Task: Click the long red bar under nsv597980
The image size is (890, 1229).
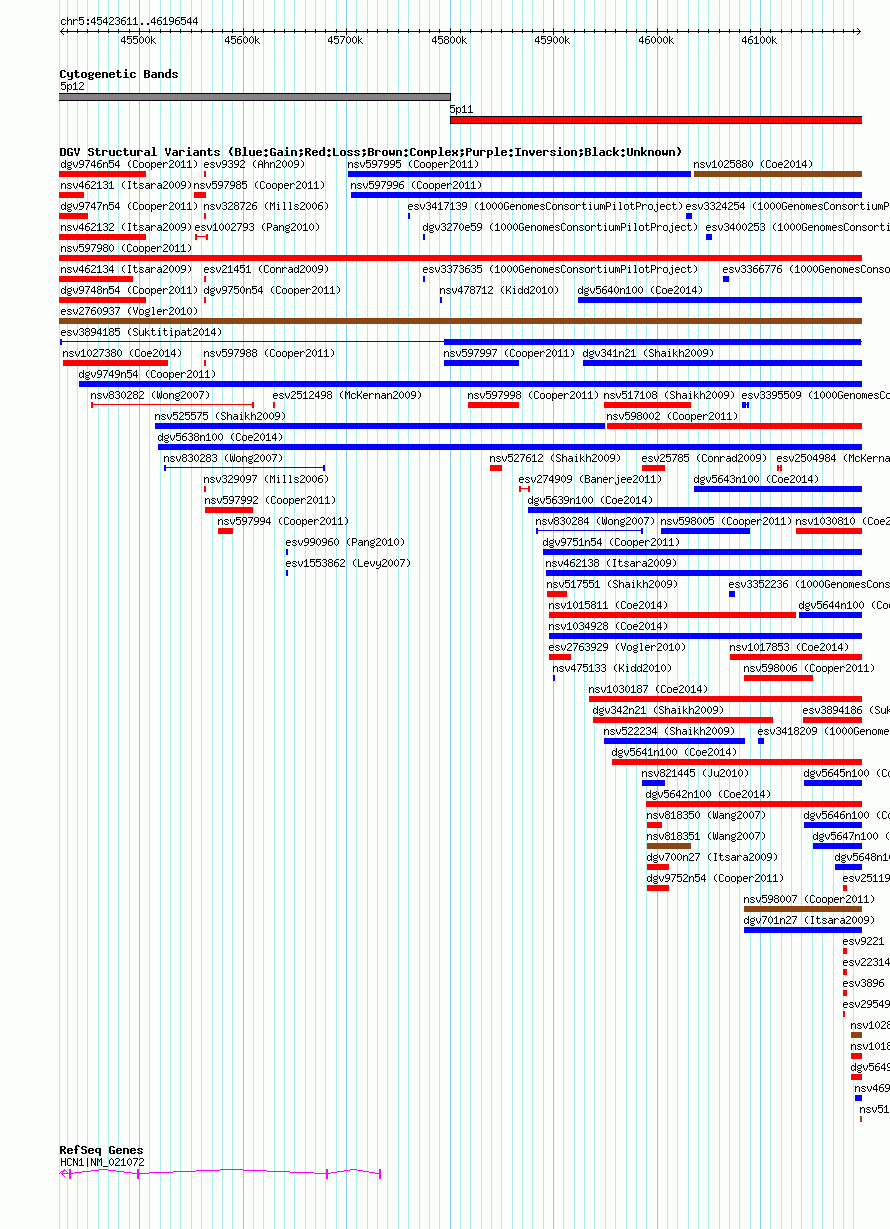Action: click(461, 258)
